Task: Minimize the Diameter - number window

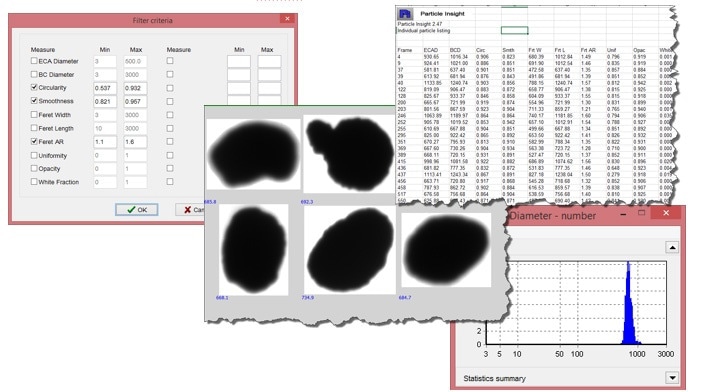Action: (623, 214)
